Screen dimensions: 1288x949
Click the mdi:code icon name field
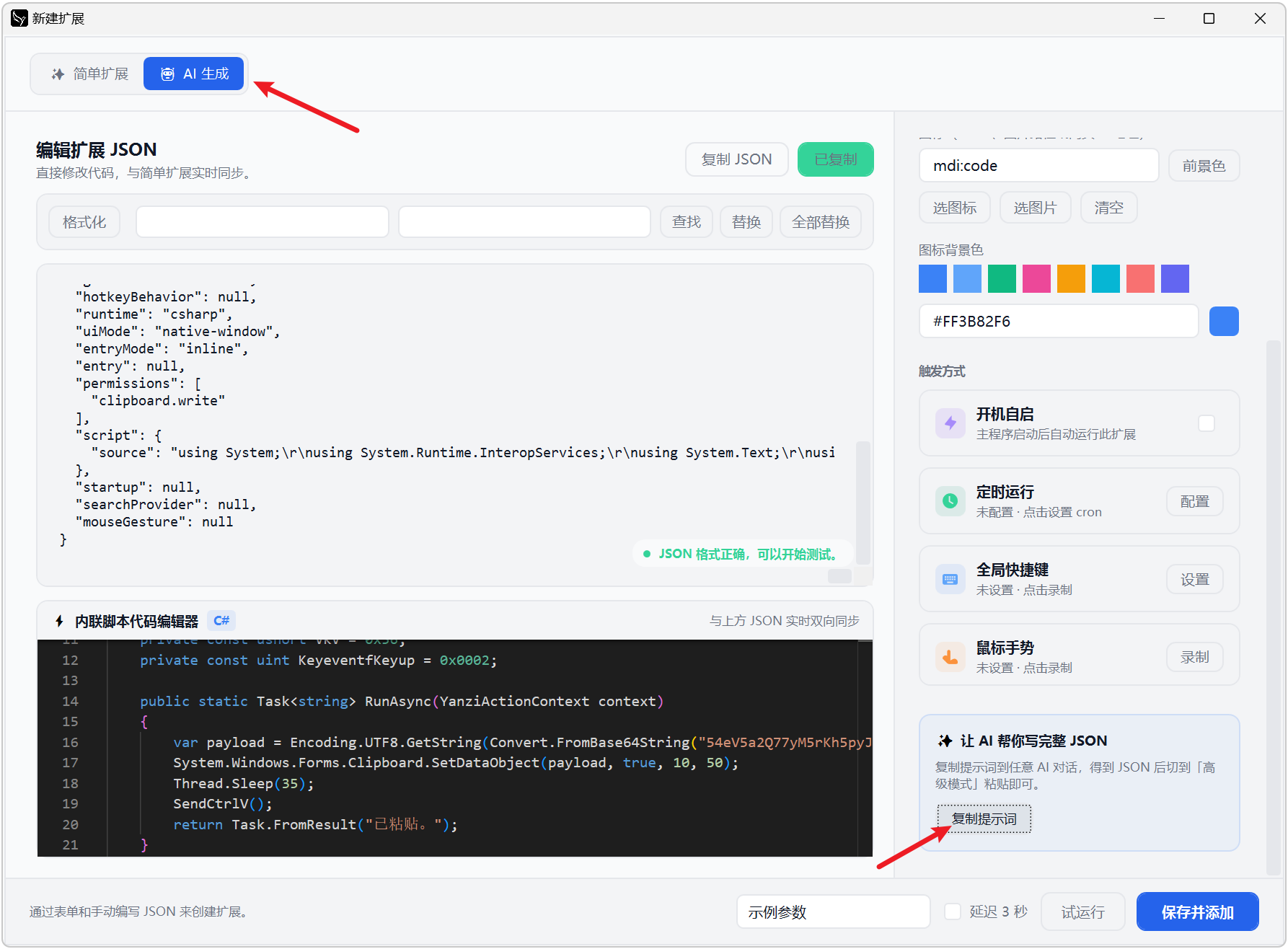pyautogui.click(x=1038, y=166)
